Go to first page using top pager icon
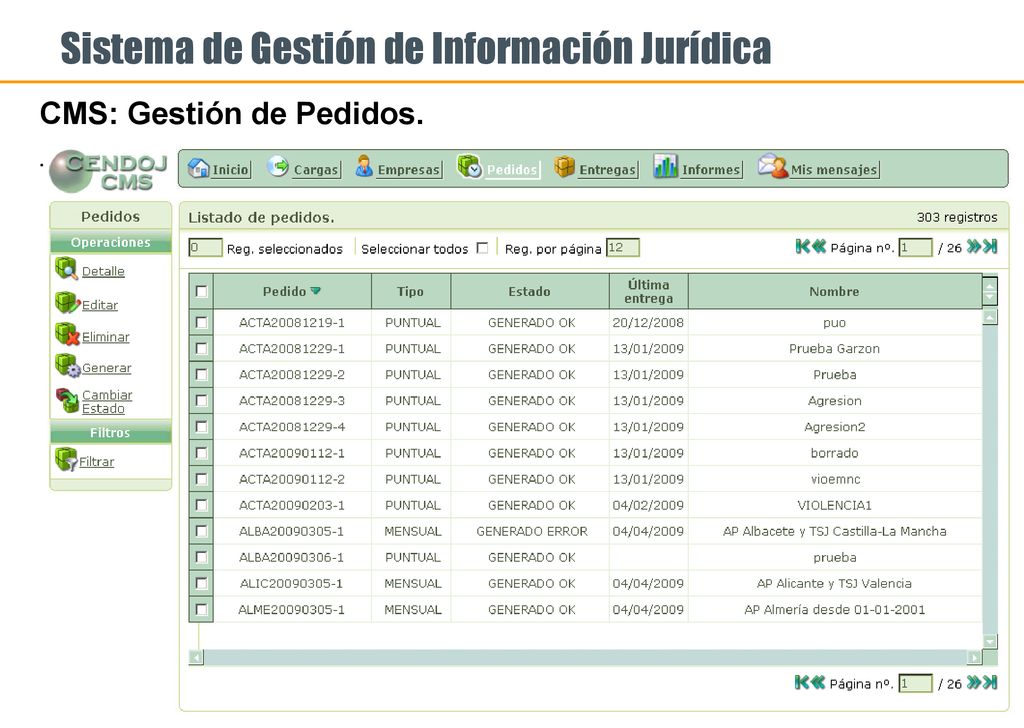This screenshot has width=1024, height=728. pos(803,246)
